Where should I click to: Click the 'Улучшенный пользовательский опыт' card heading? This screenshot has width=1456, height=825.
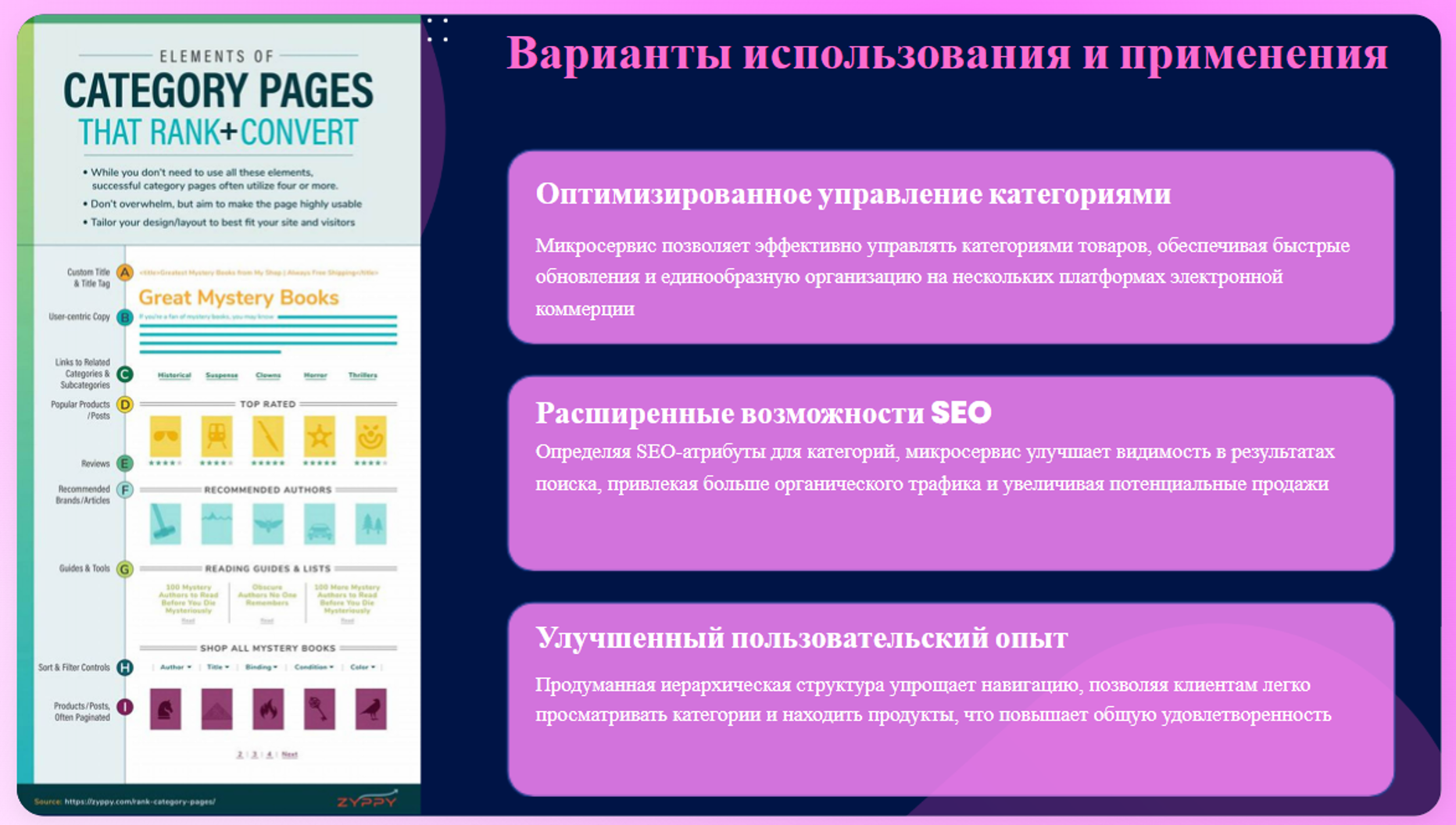(x=801, y=638)
